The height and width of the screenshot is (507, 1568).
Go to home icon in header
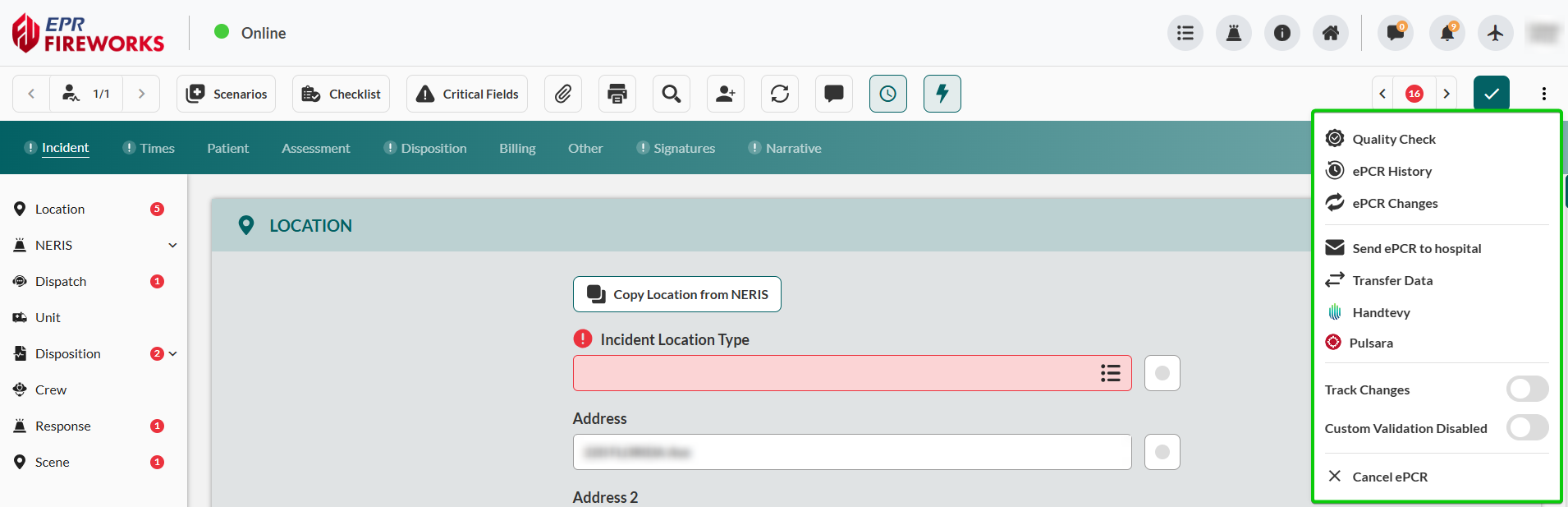coord(1331,33)
